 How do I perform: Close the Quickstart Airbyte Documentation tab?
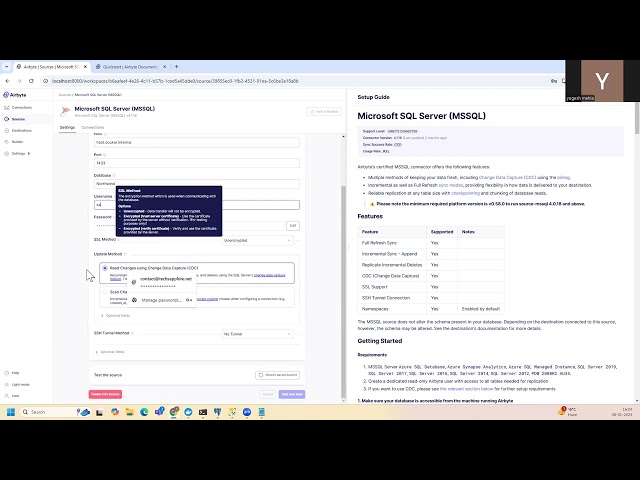tap(164, 67)
